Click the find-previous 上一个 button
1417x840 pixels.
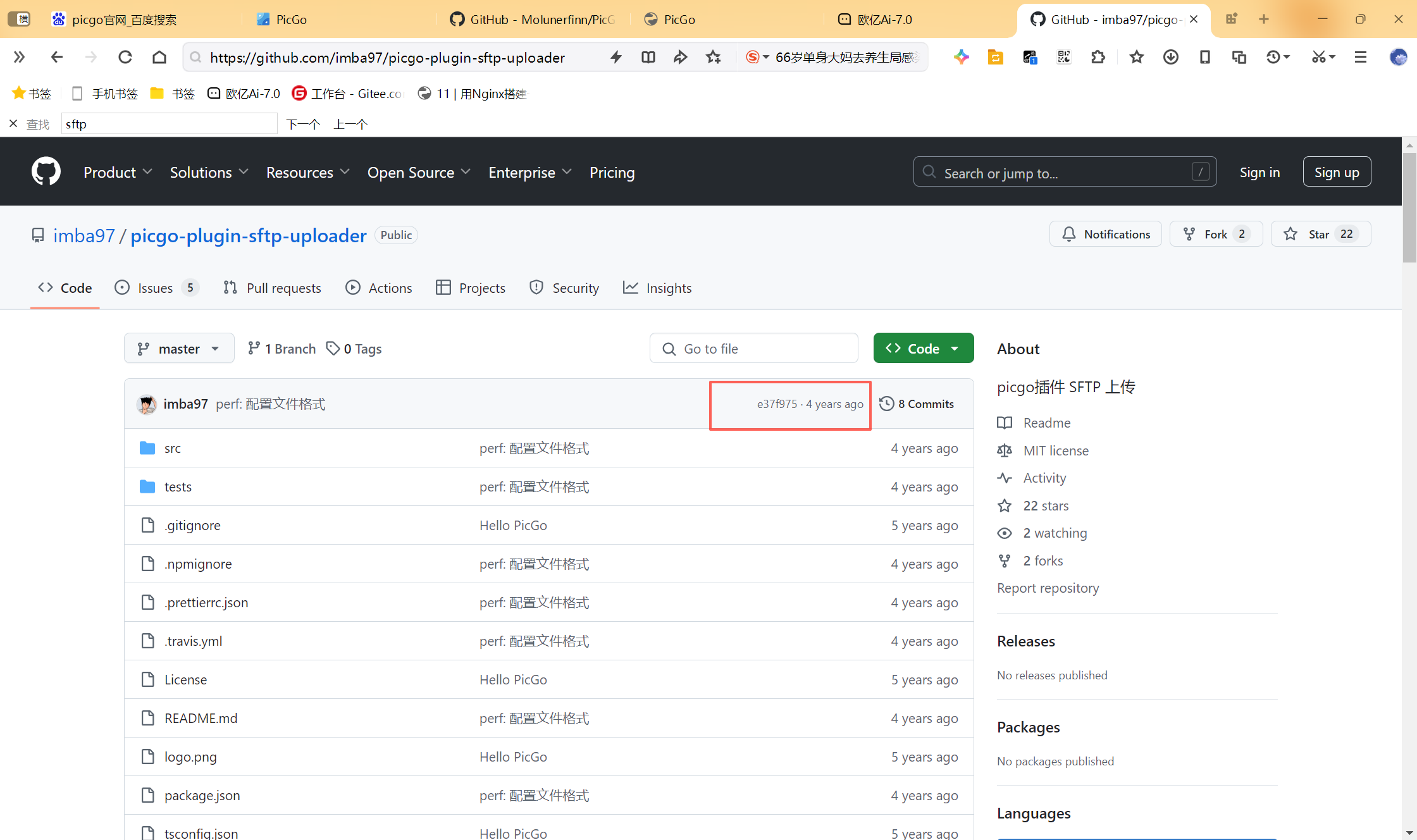coord(350,124)
